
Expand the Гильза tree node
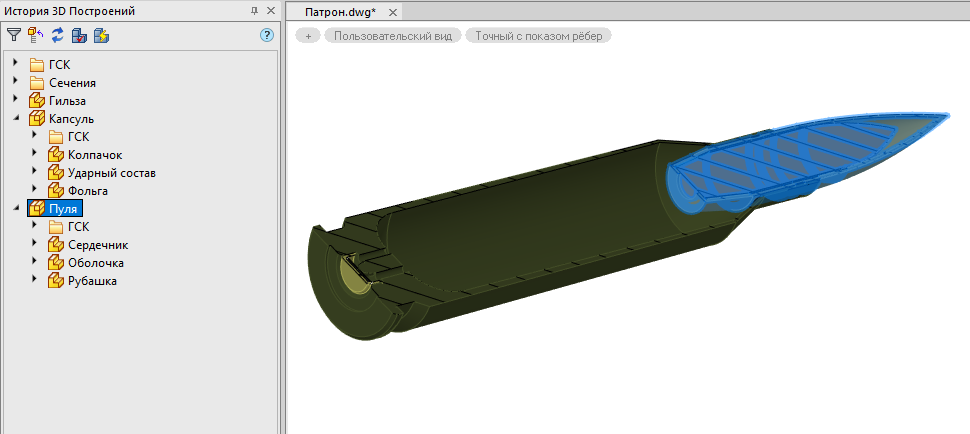tap(16, 100)
